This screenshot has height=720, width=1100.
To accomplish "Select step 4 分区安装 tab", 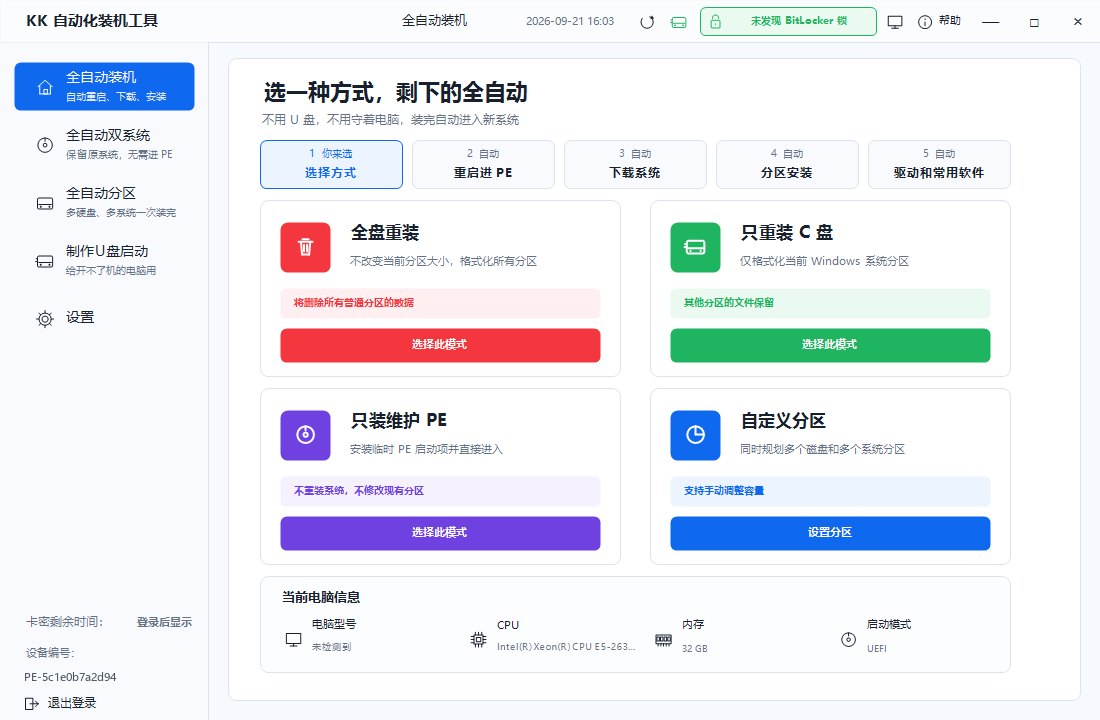I will click(x=787, y=164).
